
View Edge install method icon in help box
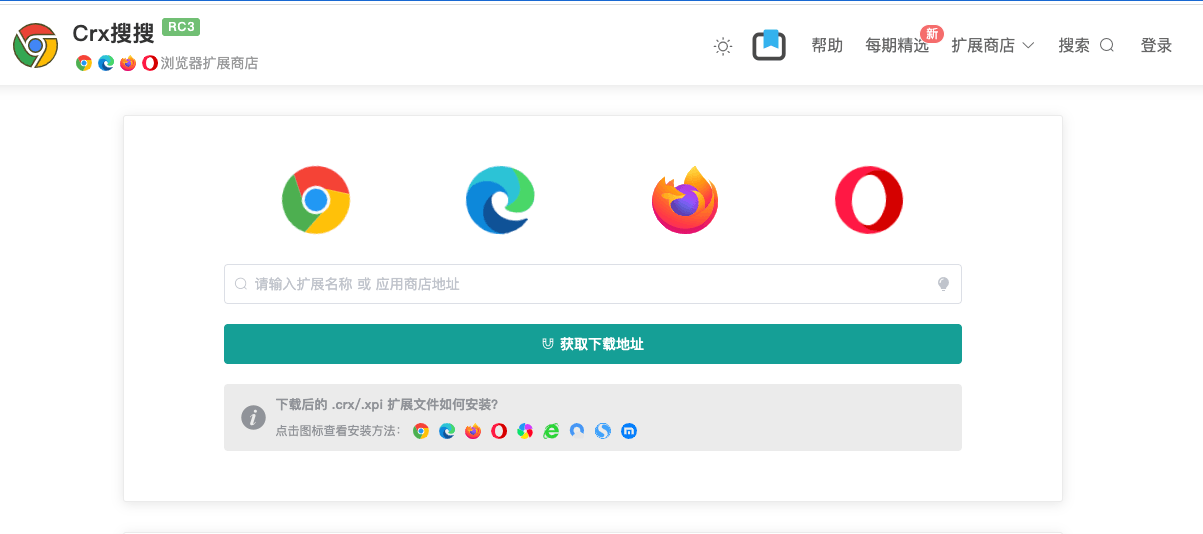(447, 431)
